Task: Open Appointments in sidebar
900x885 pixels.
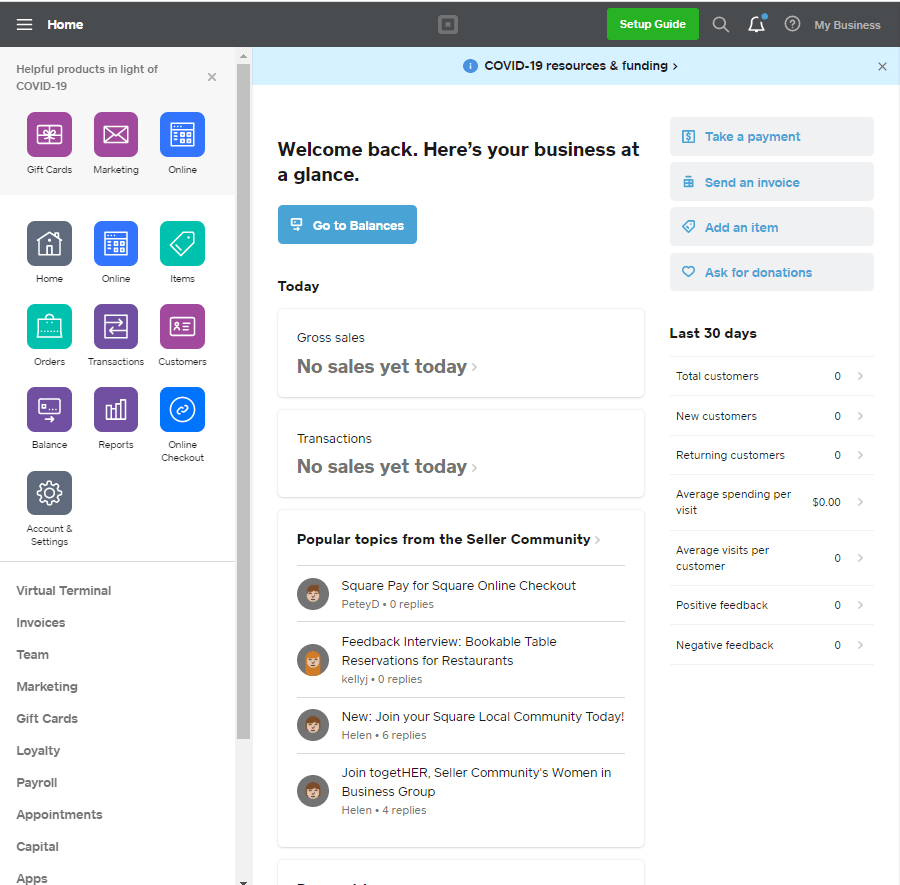Action: click(59, 815)
